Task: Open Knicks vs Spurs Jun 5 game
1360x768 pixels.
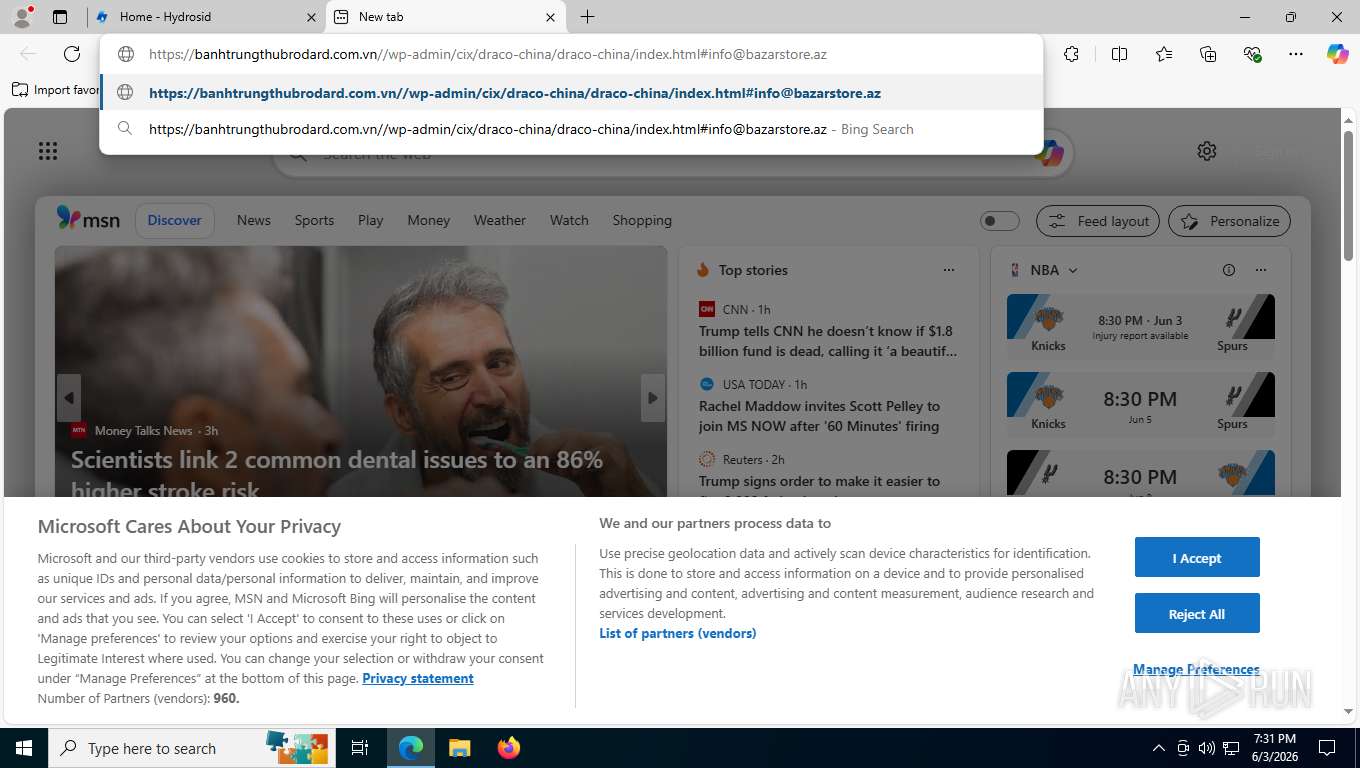Action: pos(1141,403)
